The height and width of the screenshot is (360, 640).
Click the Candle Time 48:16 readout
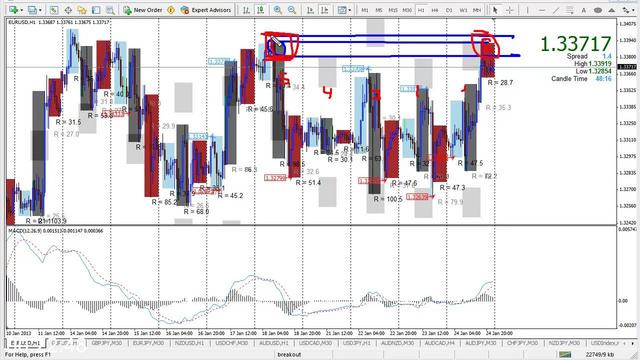click(581, 78)
